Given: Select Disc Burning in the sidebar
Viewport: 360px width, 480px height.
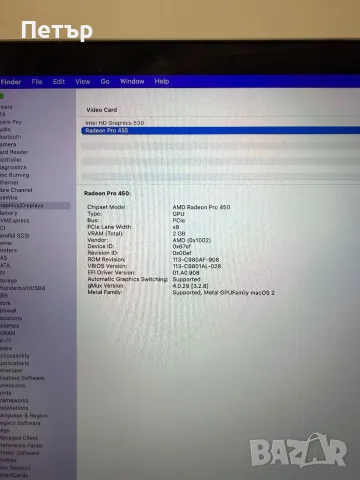Looking at the screenshot, I should [15, 175].
